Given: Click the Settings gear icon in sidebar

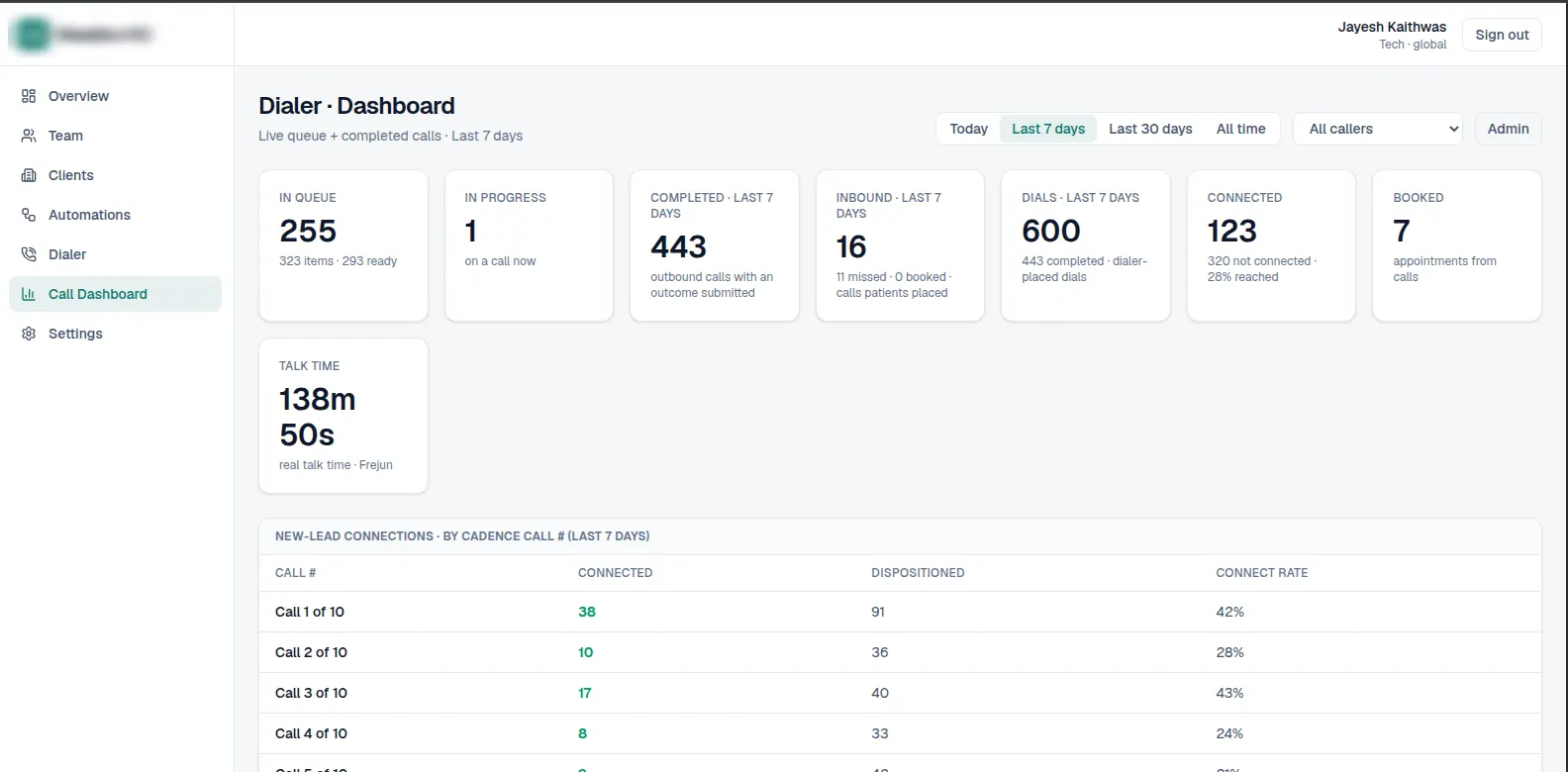Looking at the screenshot, I should 29,334.
